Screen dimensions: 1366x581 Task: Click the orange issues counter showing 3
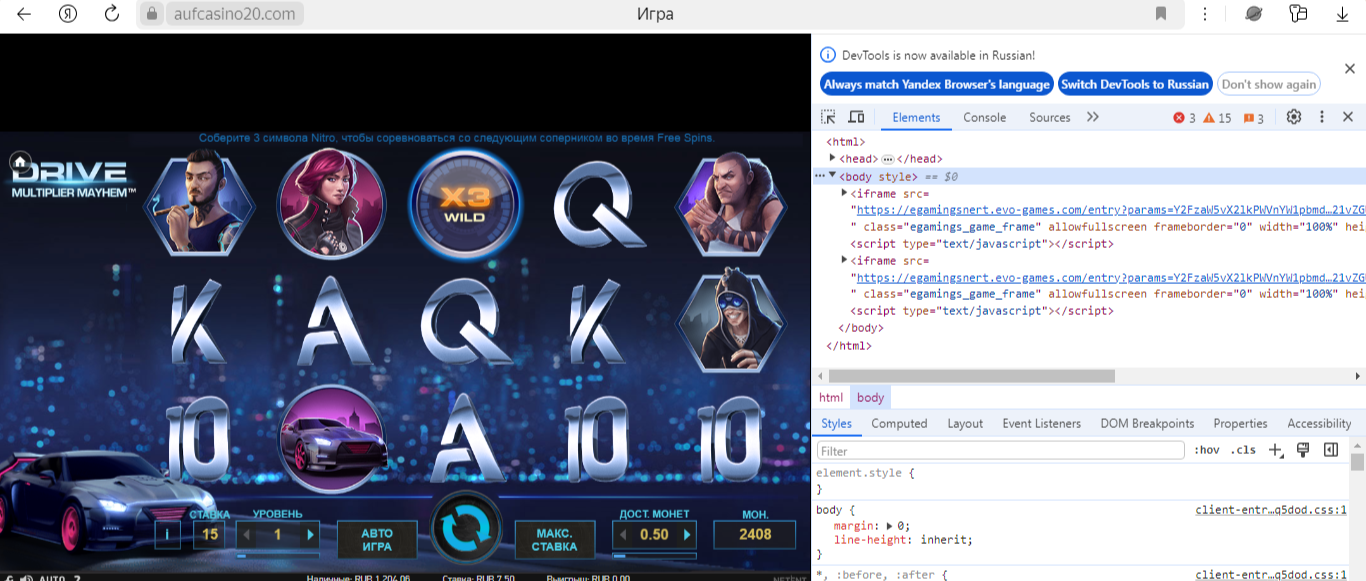[x=1254, y=118]
